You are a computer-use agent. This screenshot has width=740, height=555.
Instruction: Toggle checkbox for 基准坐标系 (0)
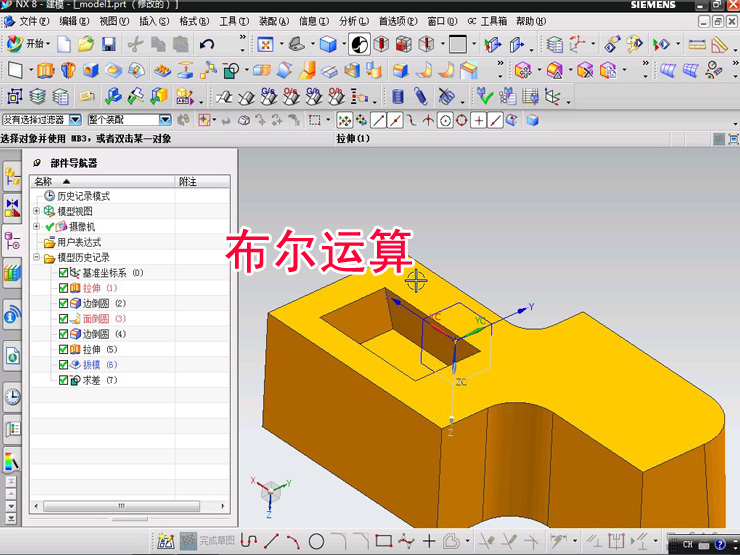(64, 272)
